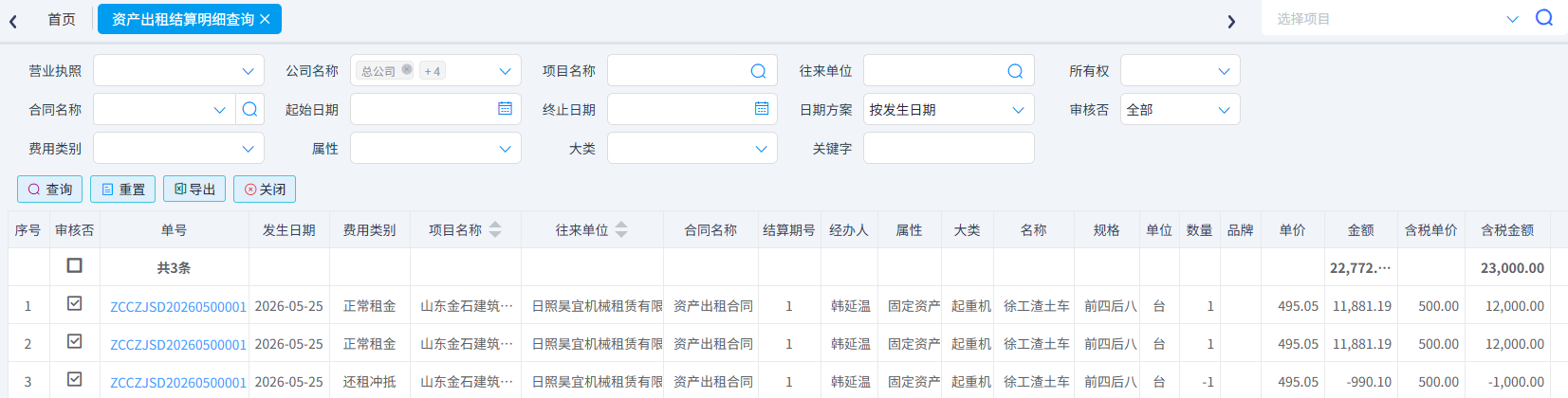The image size is (1568, 398).
Task: Open the 费用类别 dropdown
Action: click(x=178, y=149)
